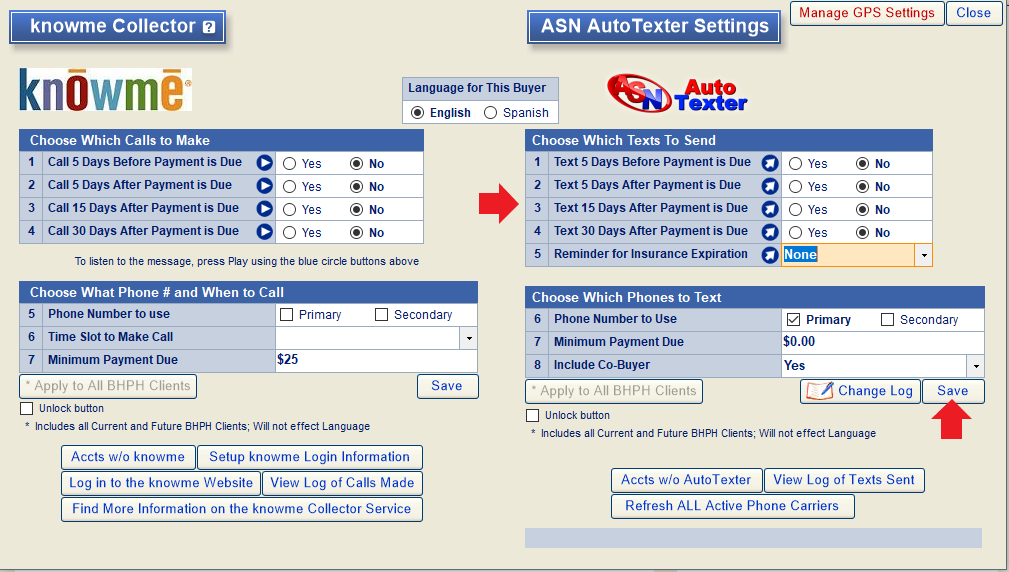Click Manage GPS Settings button

tap(867, 13)
